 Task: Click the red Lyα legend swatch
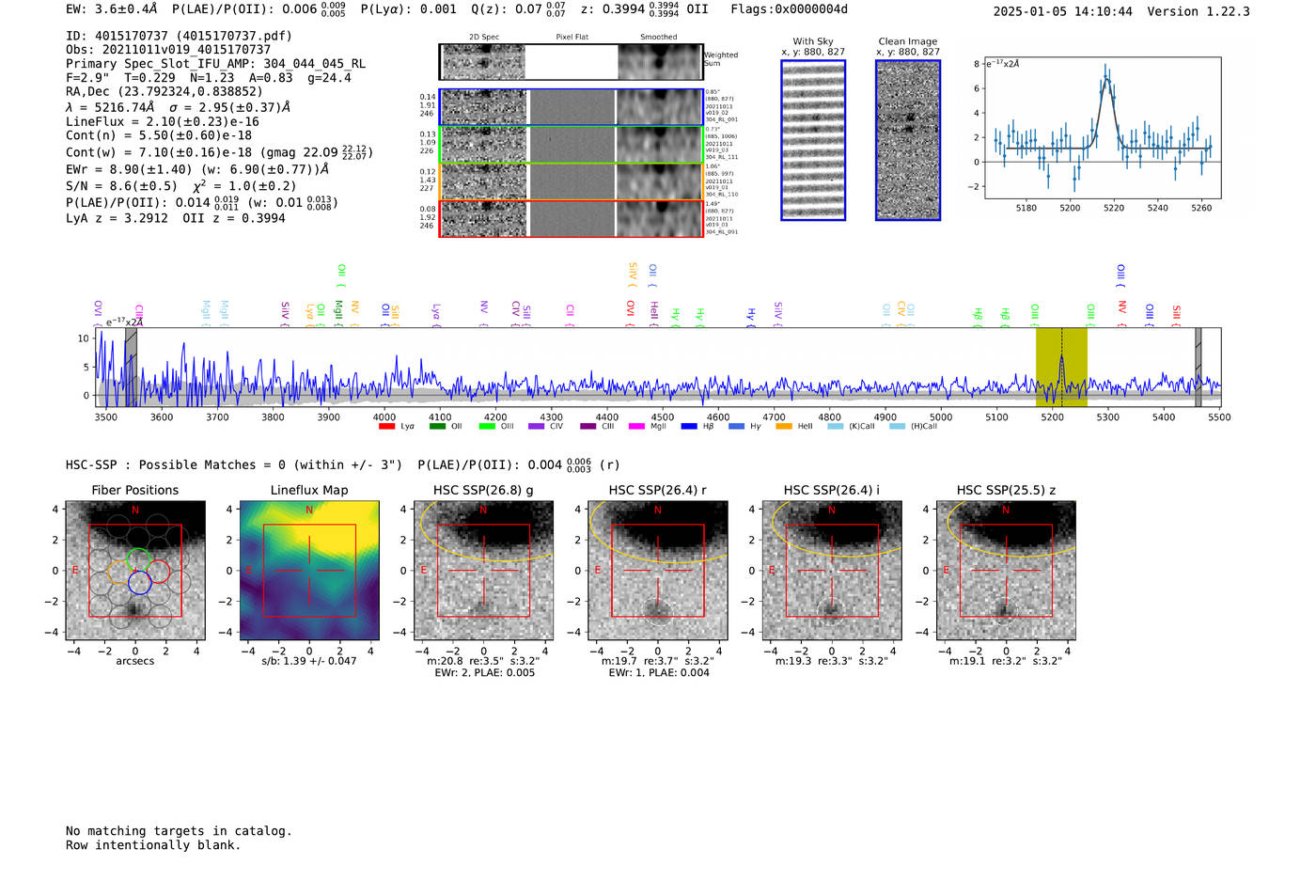[x=386, y=427]
